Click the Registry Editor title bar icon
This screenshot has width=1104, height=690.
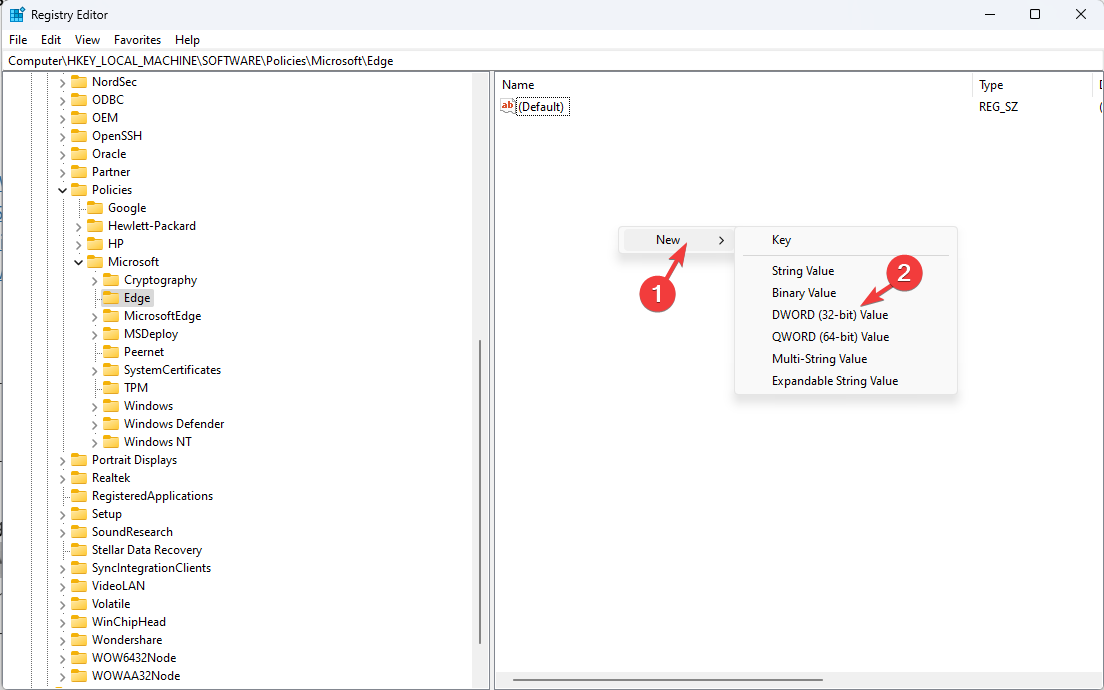point(17,14)
